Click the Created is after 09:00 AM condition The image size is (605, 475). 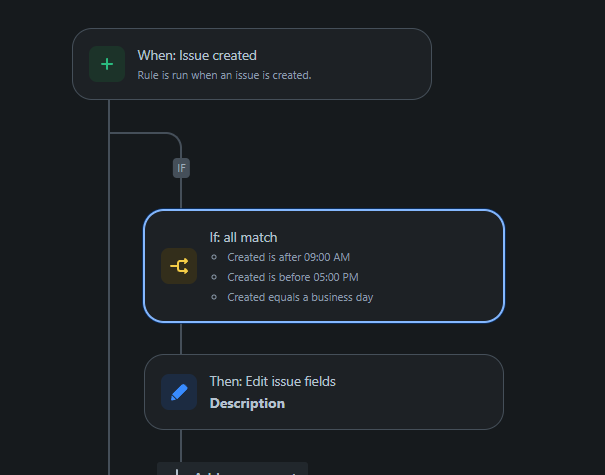(x=289, y=257)
